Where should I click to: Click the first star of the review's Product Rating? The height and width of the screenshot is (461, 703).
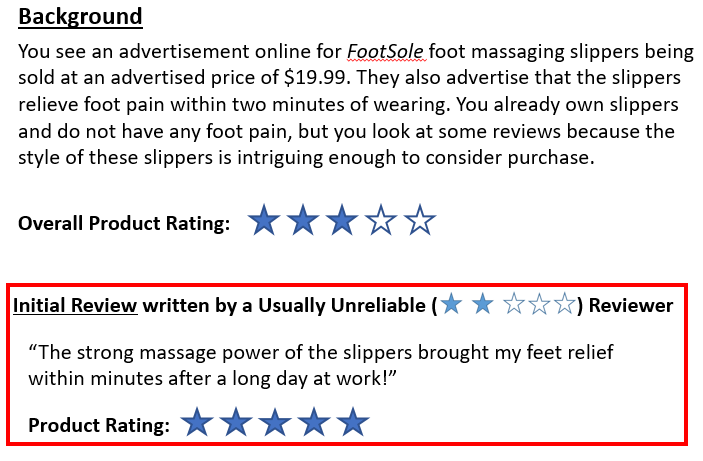[x=197, y=424]
